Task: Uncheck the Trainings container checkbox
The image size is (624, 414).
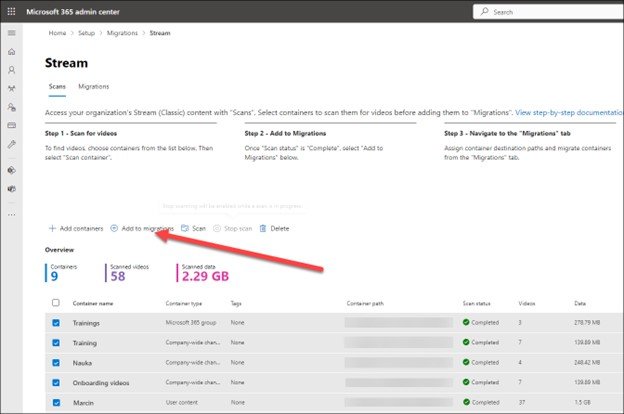Action: coord(56,322)
